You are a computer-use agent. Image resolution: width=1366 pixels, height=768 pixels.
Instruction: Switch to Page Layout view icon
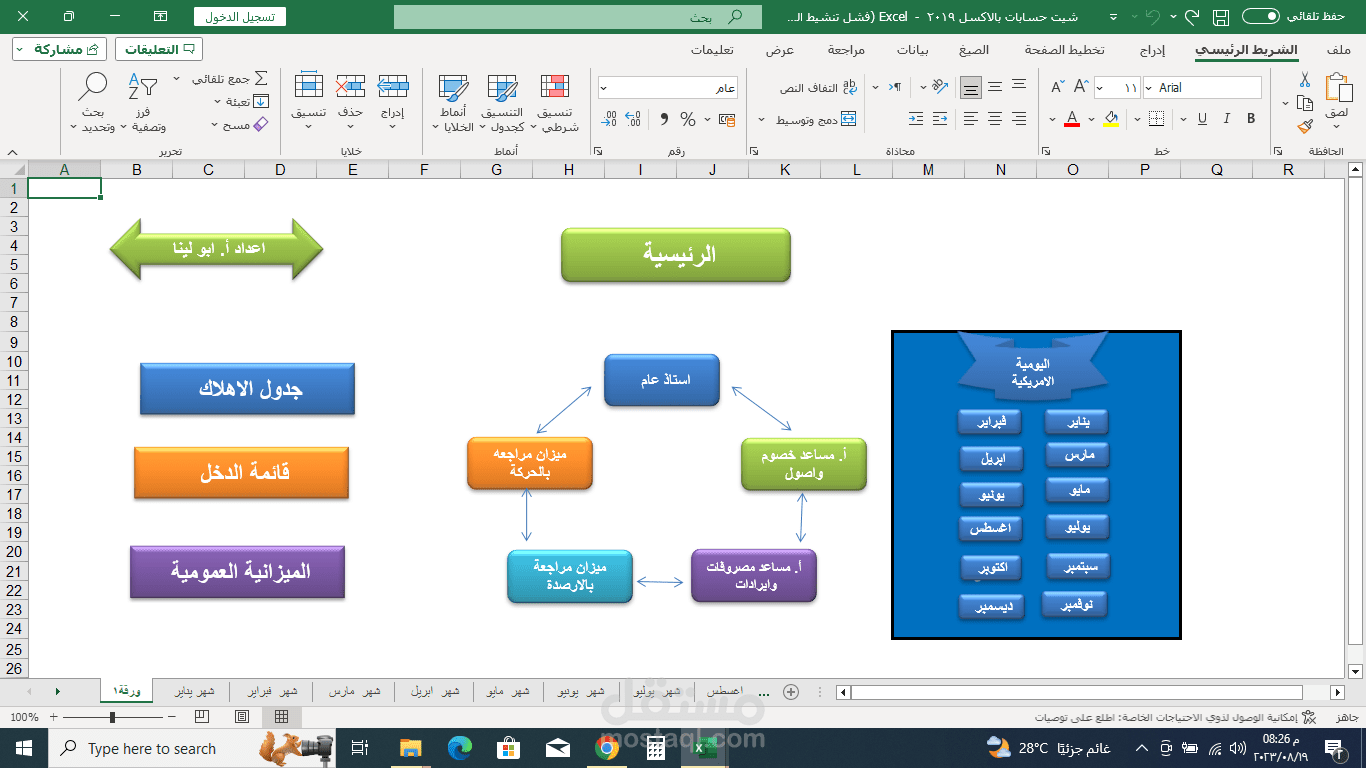tap(242, 717)
